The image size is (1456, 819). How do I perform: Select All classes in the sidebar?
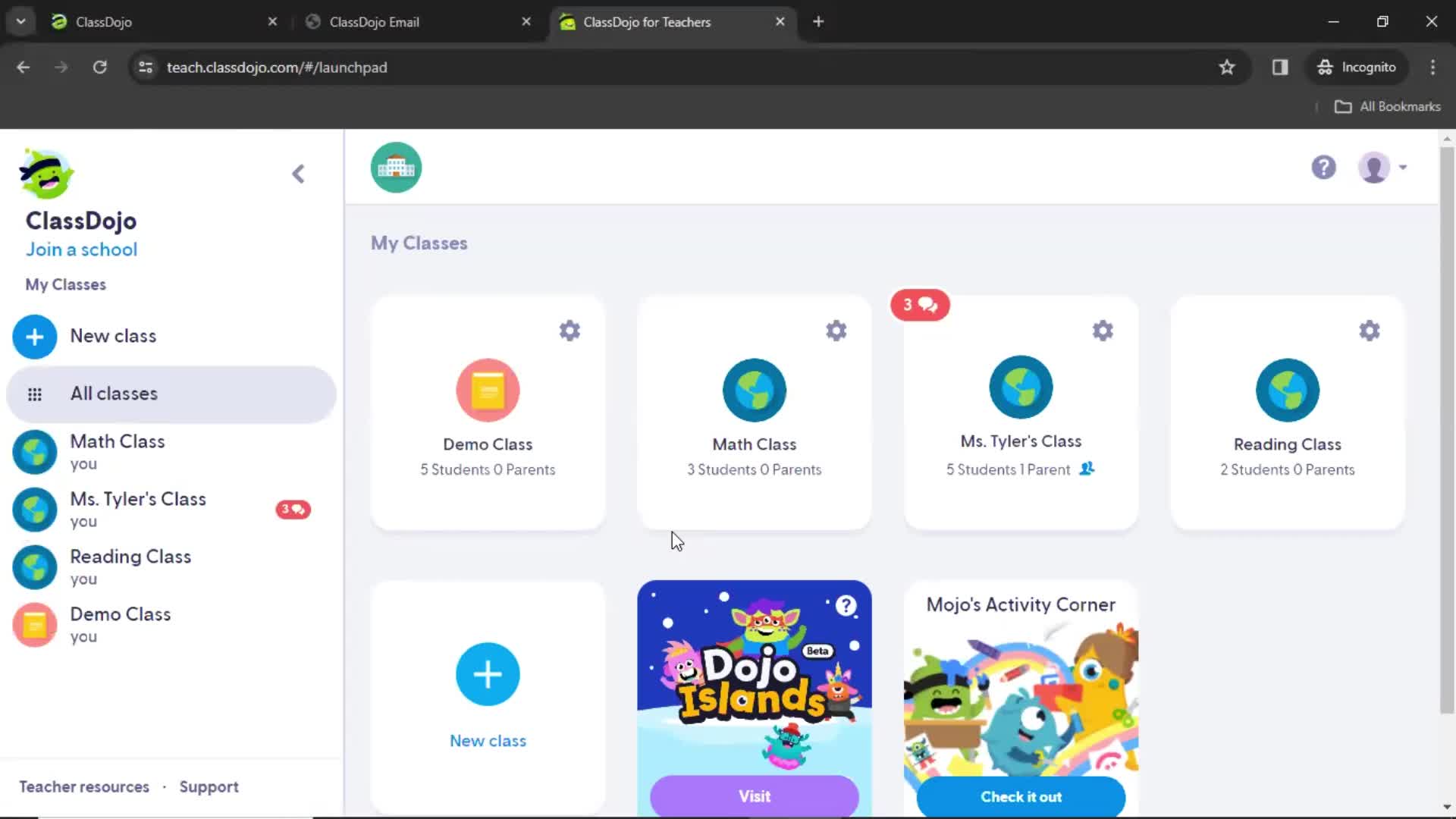[x=171, y=394]
